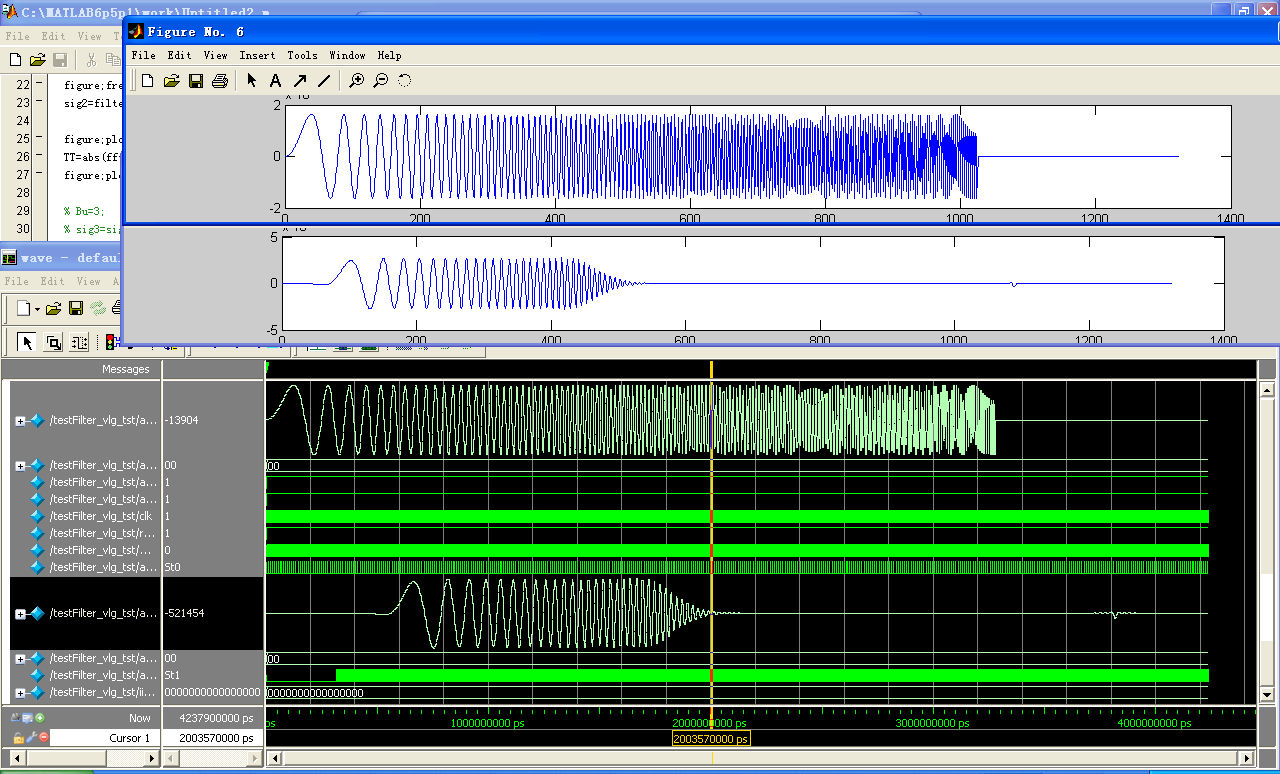
Task: Select the Rotate 3D tool in Figure toolbar
Action: click(x=405, y=81)
